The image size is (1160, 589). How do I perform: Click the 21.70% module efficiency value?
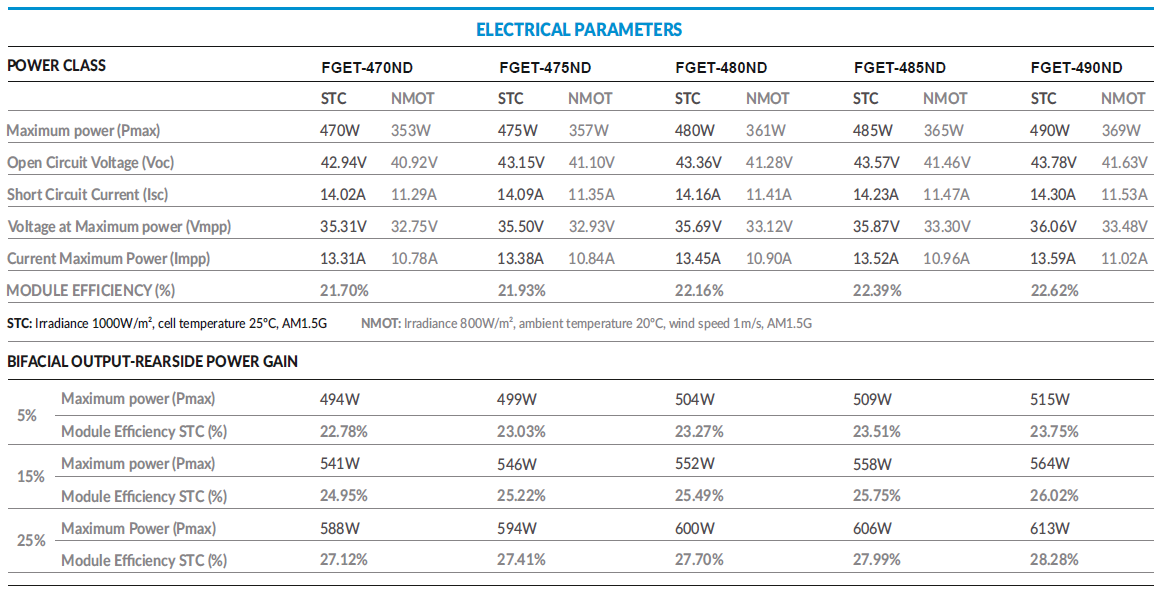point(345,290)
